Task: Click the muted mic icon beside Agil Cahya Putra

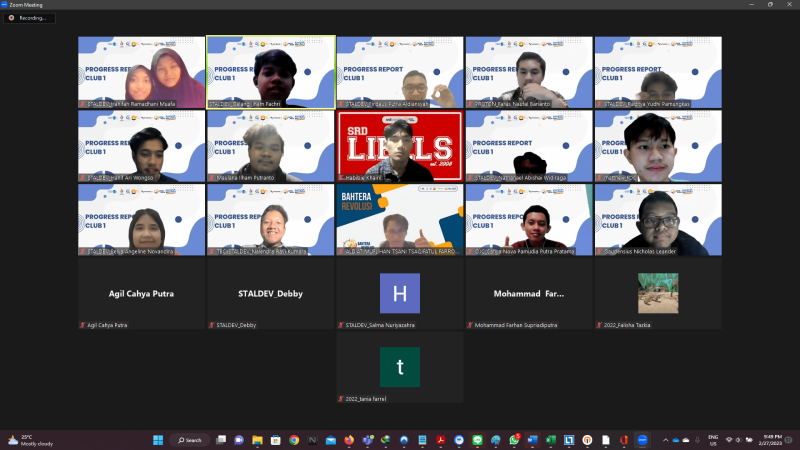Action: (x=82, y=325)
